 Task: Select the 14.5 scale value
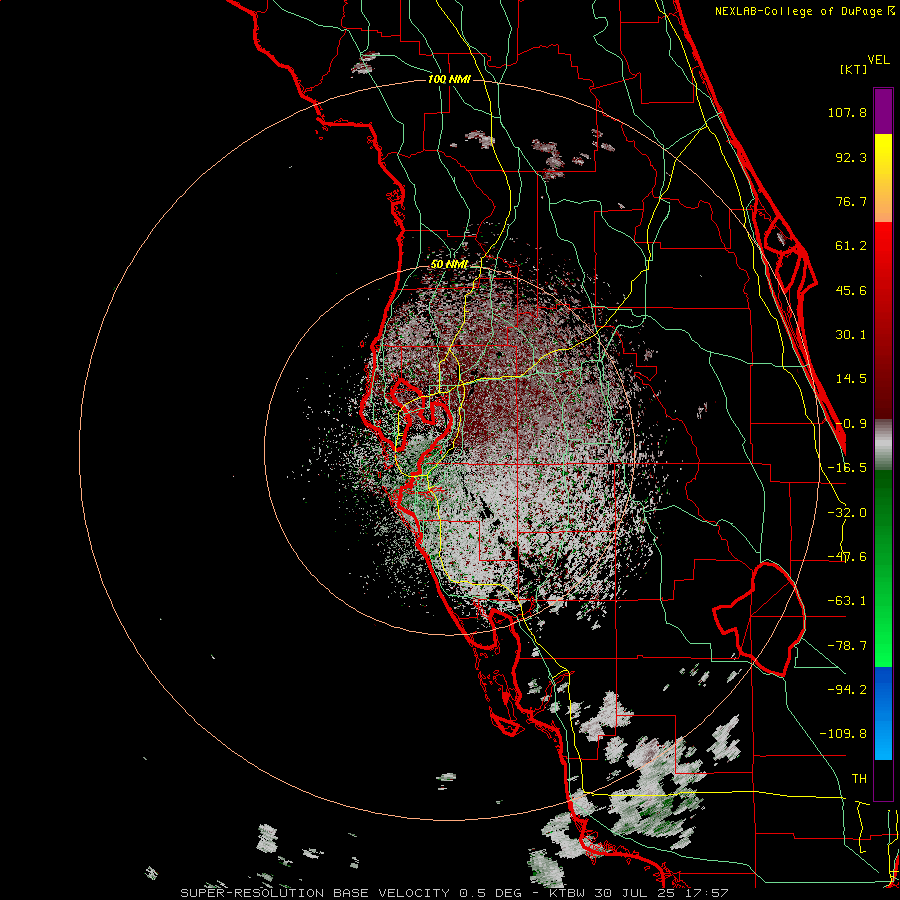tap(851, 379)
